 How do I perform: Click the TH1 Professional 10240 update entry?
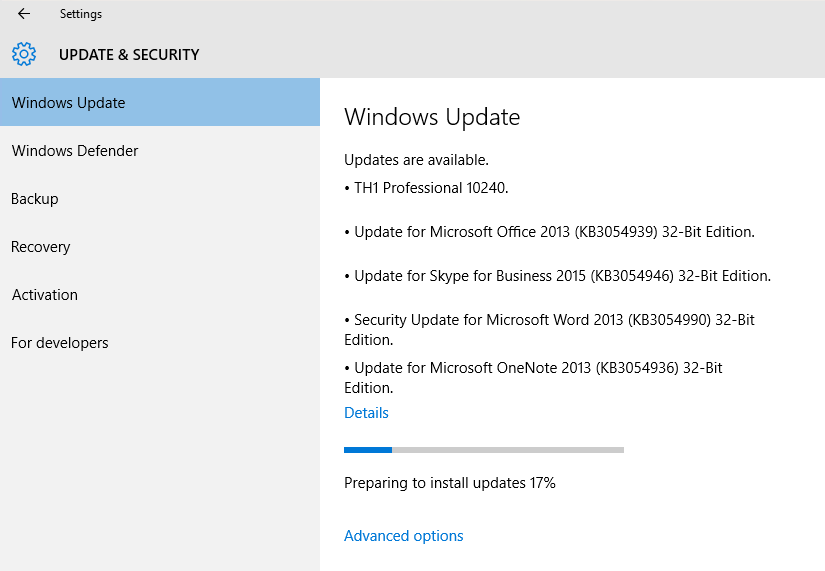(426, 188)
